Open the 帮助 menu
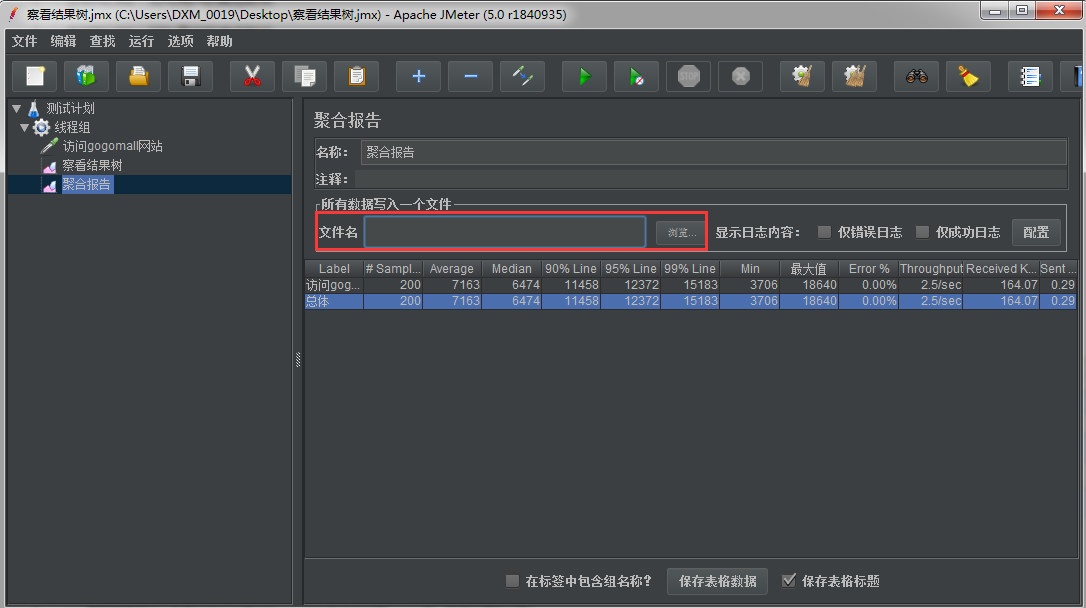 click(219, 42)
